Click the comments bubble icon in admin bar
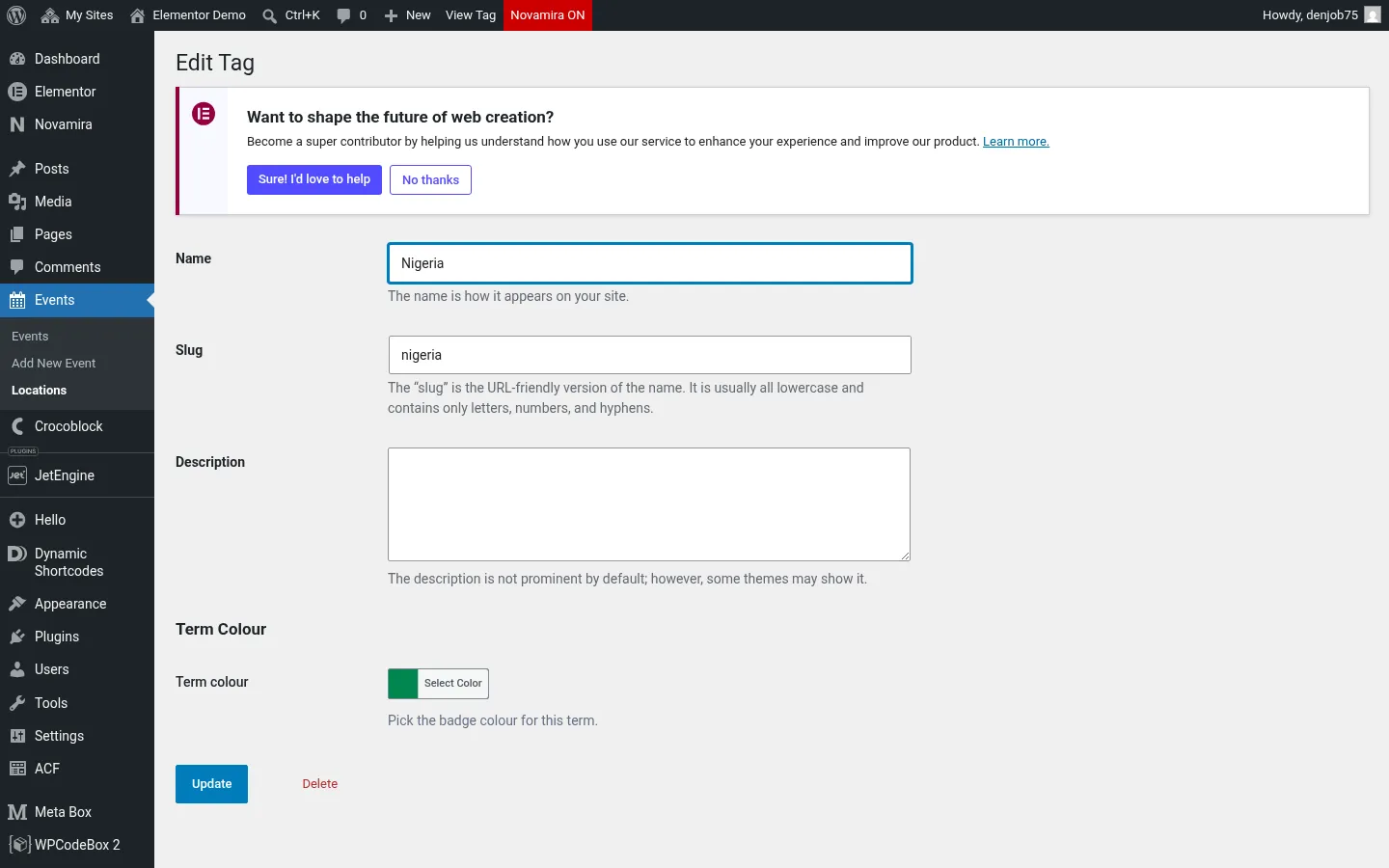 343,15
